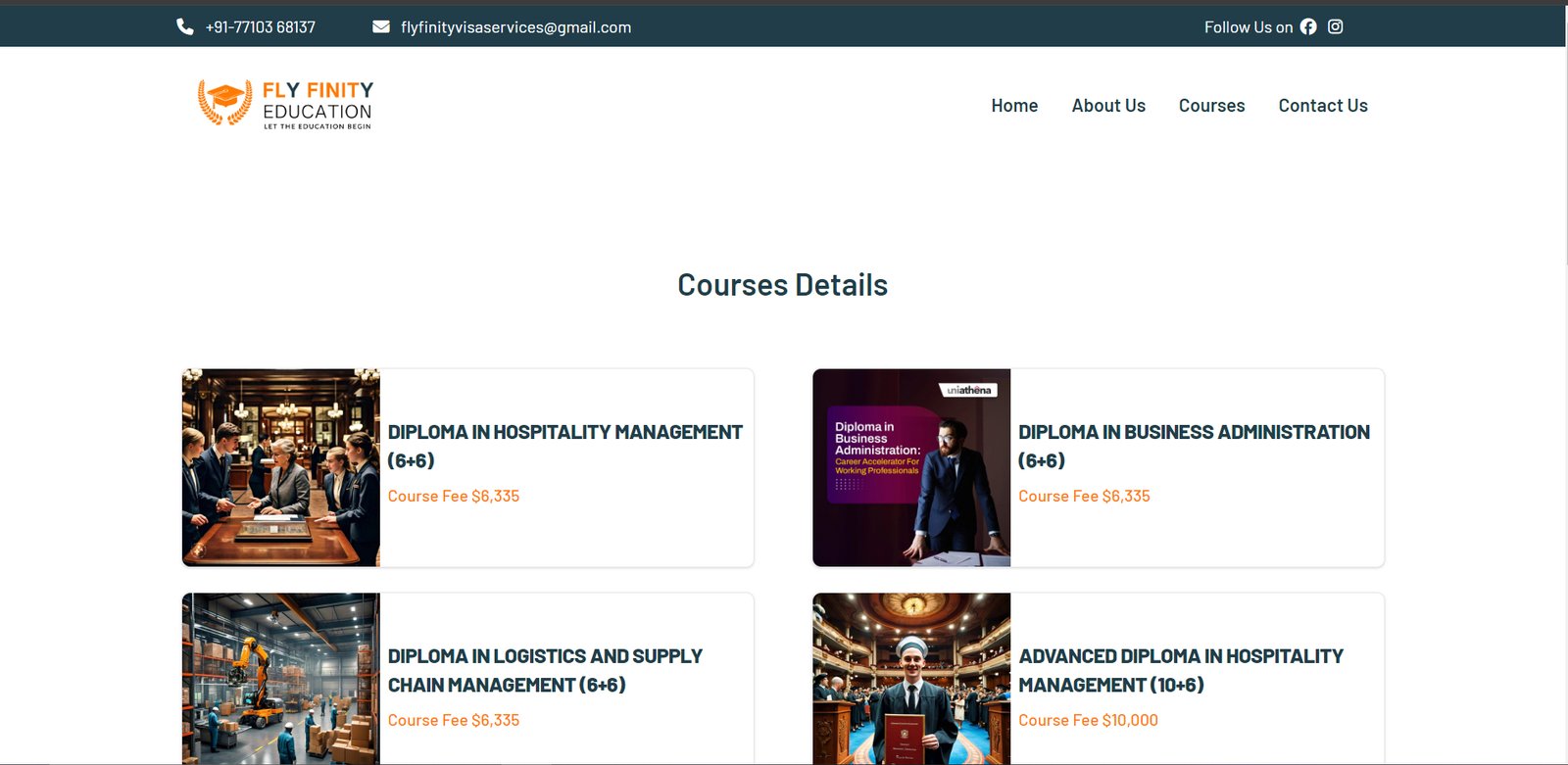Viewport: 1568px width, 765px height.
Task: Click the Course Fee $10,000 text
Action: (x=1088, y=720)
